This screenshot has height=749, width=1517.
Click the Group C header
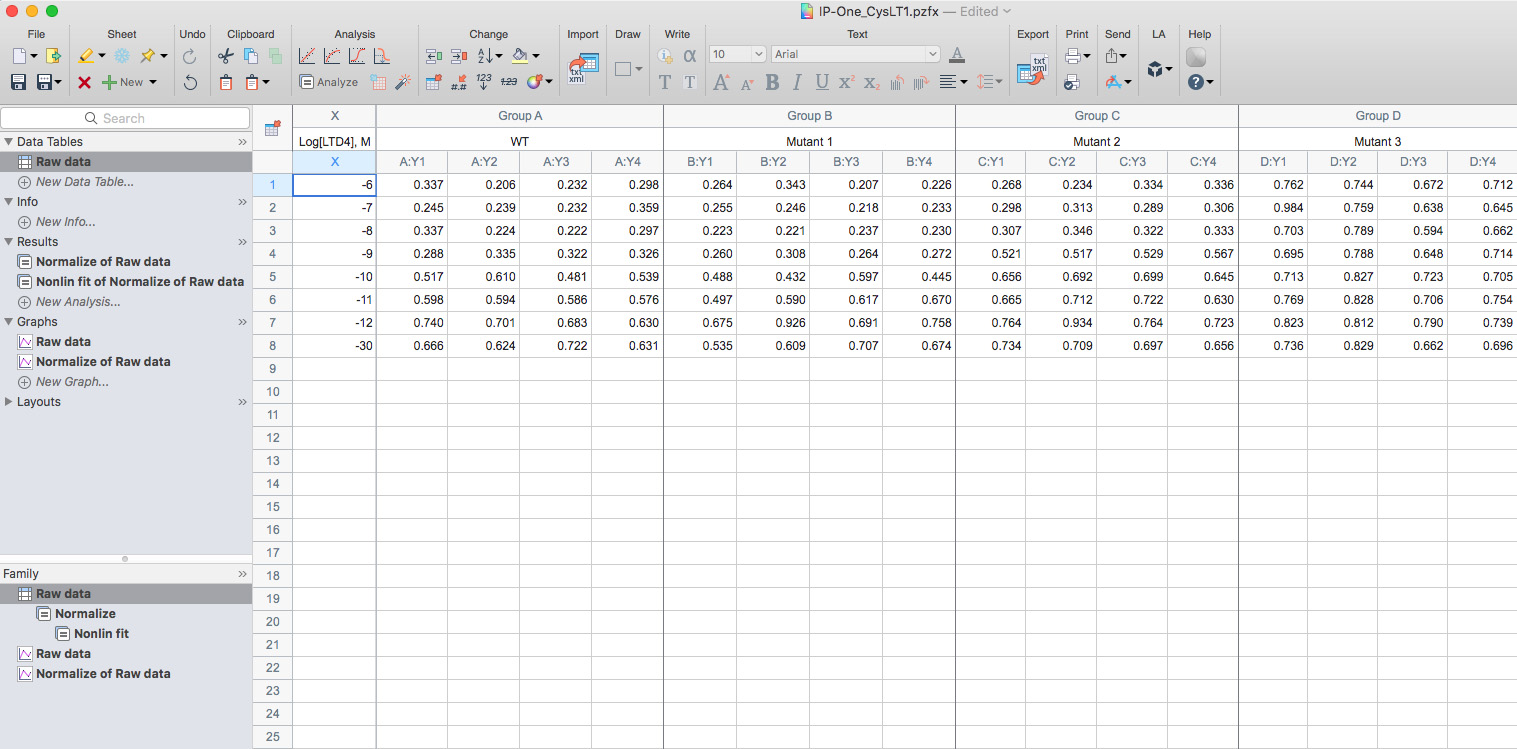(1097, 116)
